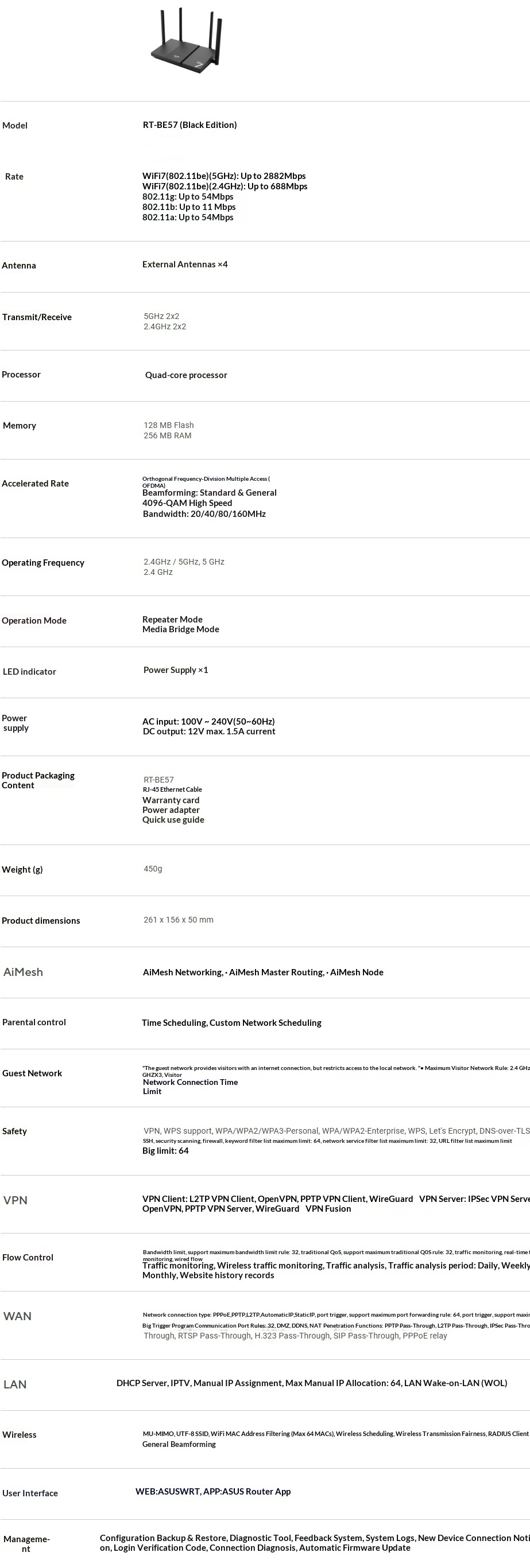
Task: Click the LED indicator label
Action: [x=29, y=671]
